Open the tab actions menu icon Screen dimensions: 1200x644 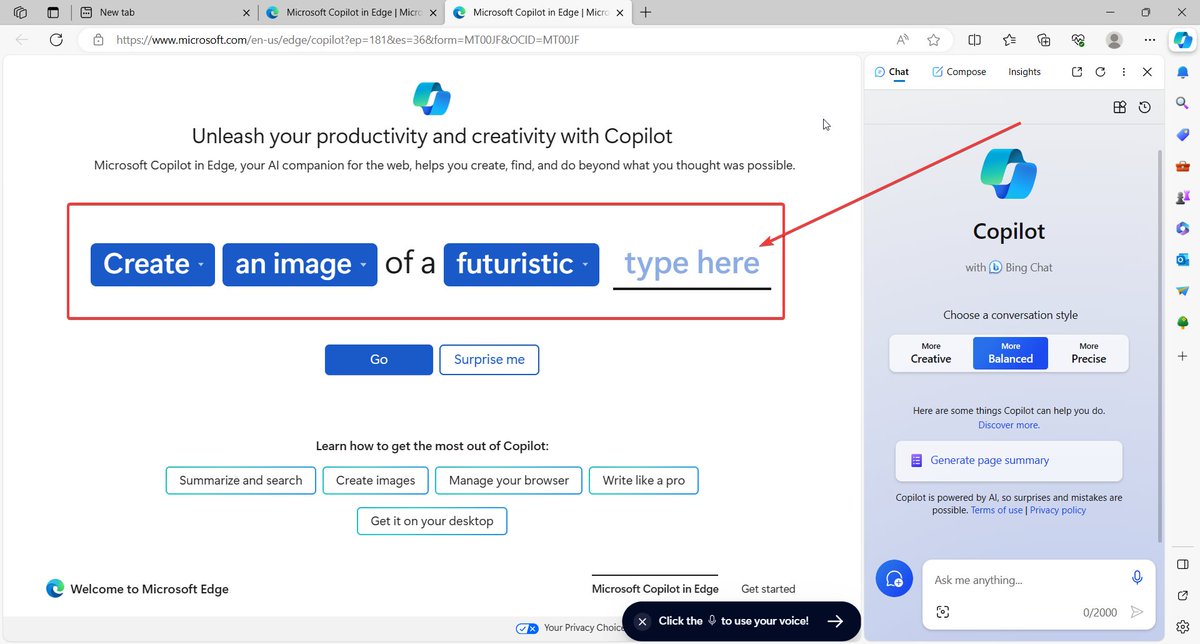click(53, 12)
